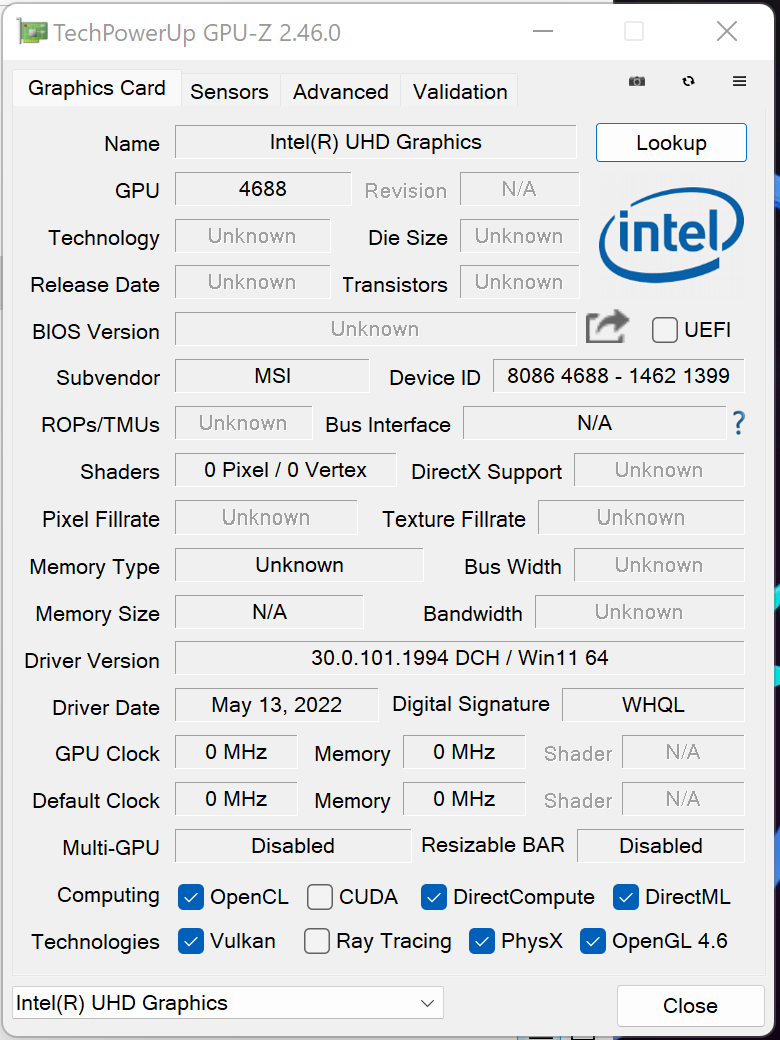Screen dimensions: 780x1040
Task: Click the Technology Unknown field
Action: (253, 235)
